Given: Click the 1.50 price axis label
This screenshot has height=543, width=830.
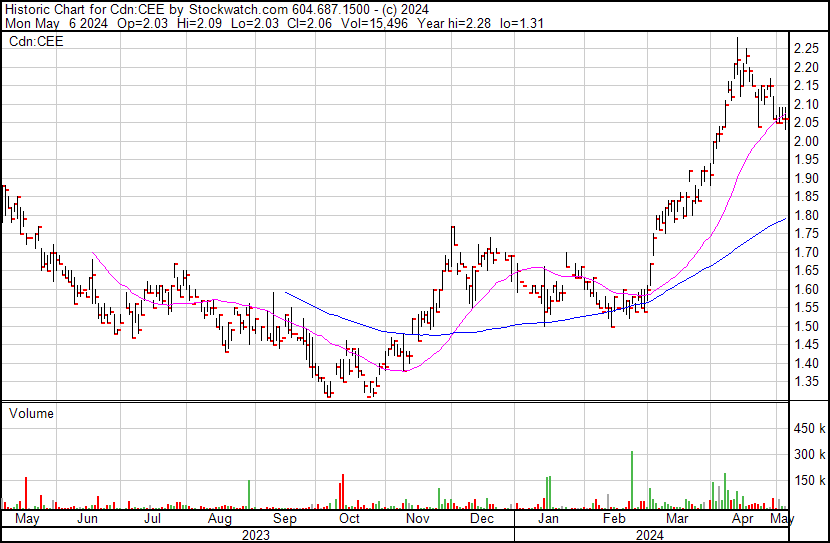Looking at the screenshot, I should coord(806,326).
